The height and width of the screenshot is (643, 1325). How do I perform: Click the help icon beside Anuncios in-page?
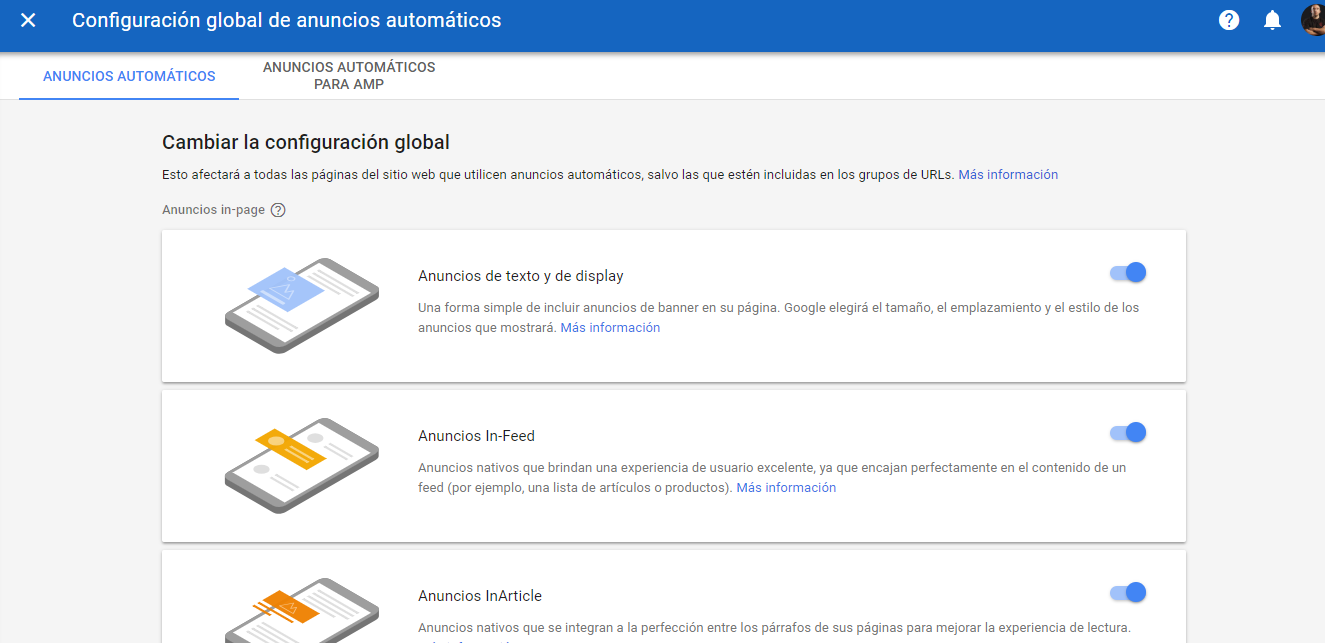pyautogui.click(x=278, y=210)
